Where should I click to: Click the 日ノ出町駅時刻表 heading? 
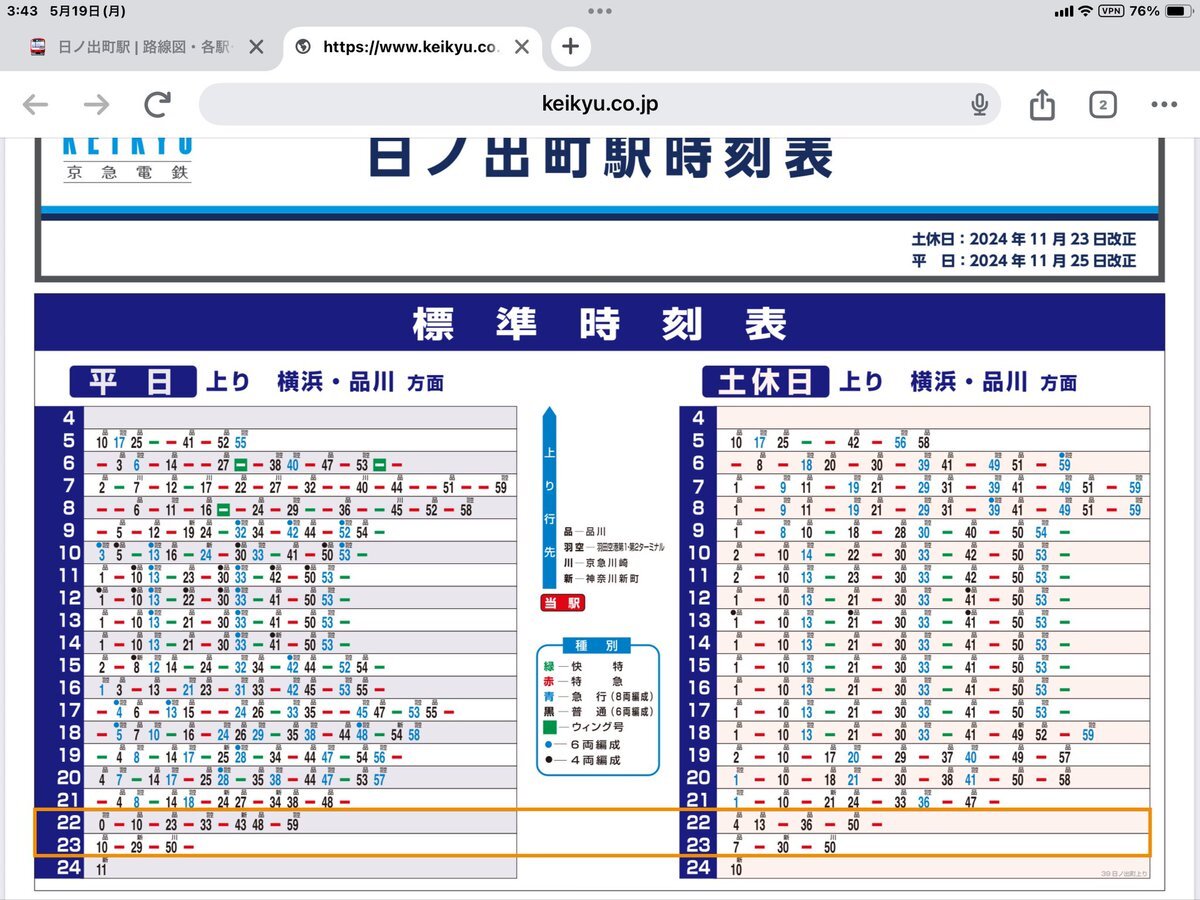pyautogui.click(x=600, y=159)
